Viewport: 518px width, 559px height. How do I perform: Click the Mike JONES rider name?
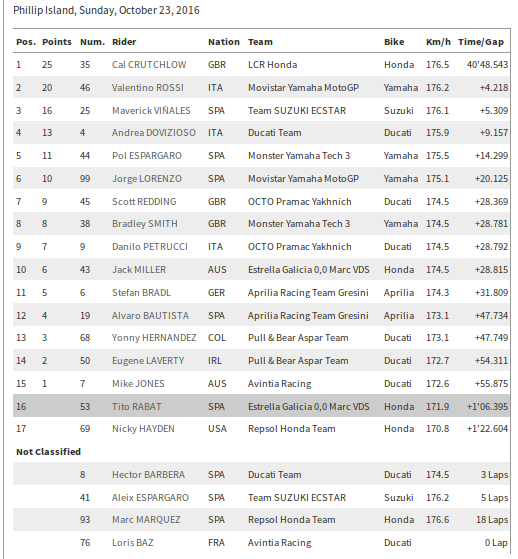click(138, 384)
